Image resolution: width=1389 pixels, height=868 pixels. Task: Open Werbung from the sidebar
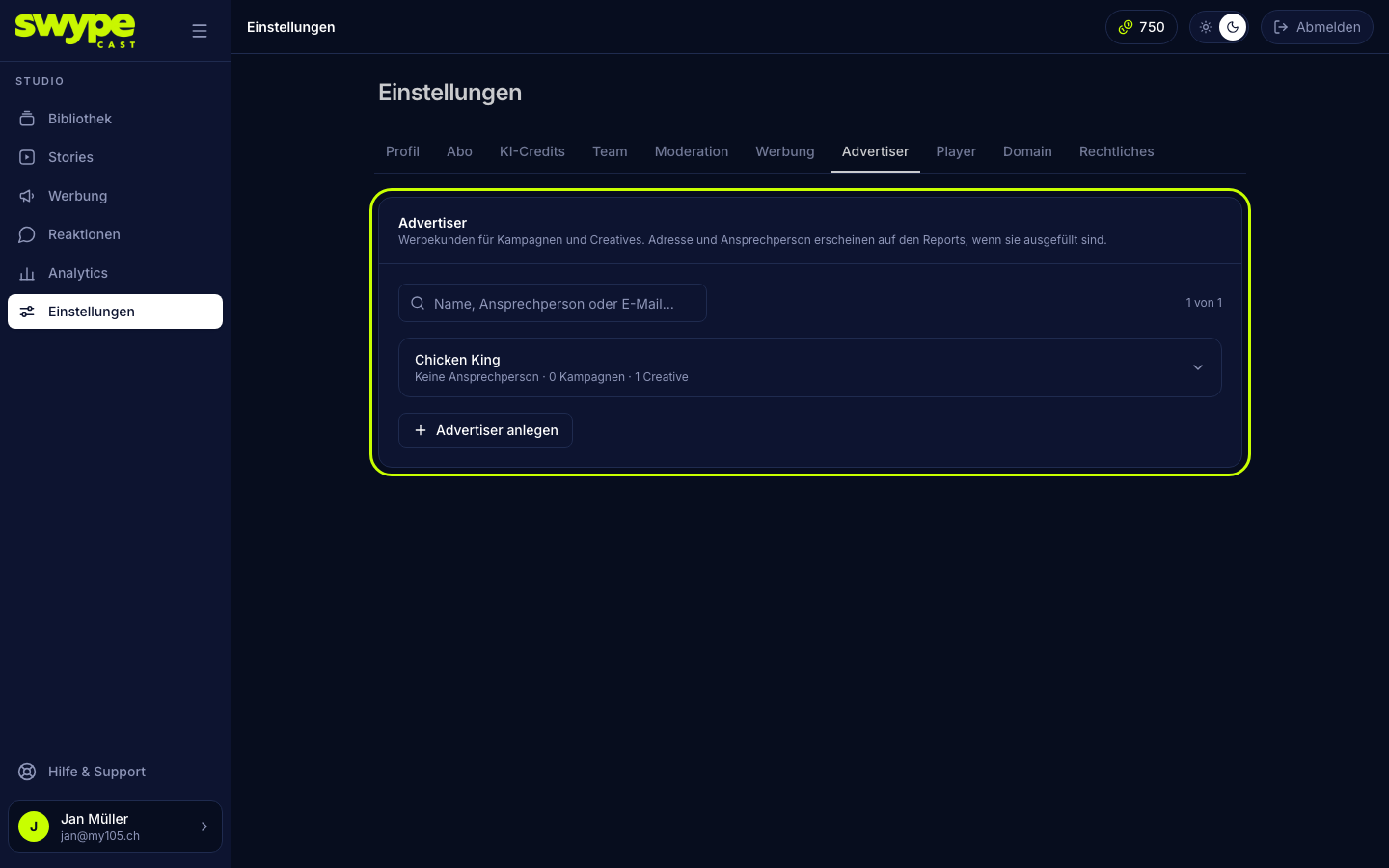click(115, 196)
